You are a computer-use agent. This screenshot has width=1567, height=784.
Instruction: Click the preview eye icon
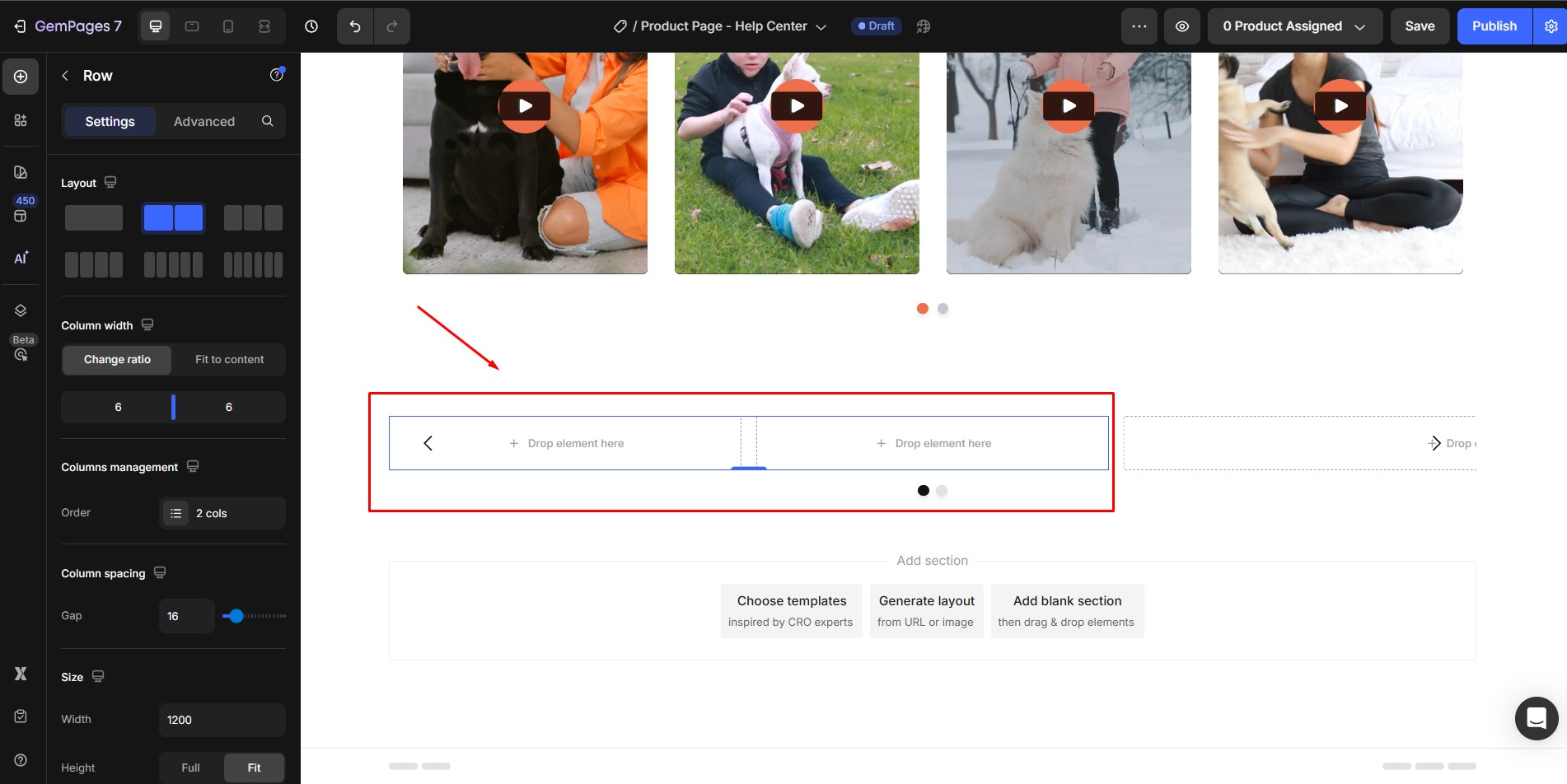point(1181,26)
